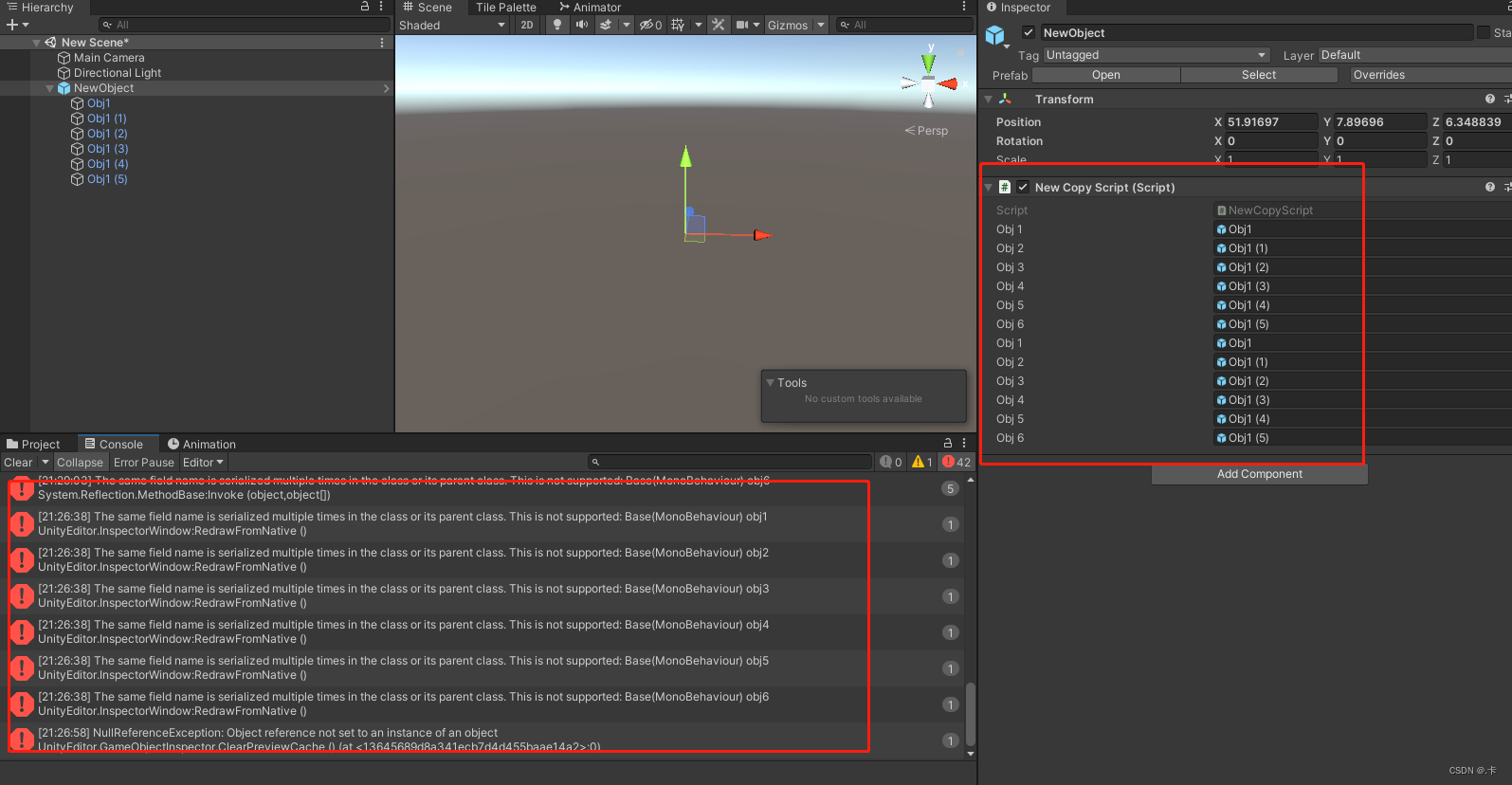The height and width of the screenshot is (785, 1512).
Task: Select Obj1 (3) in Hierarchy
Action: point(107,149)
